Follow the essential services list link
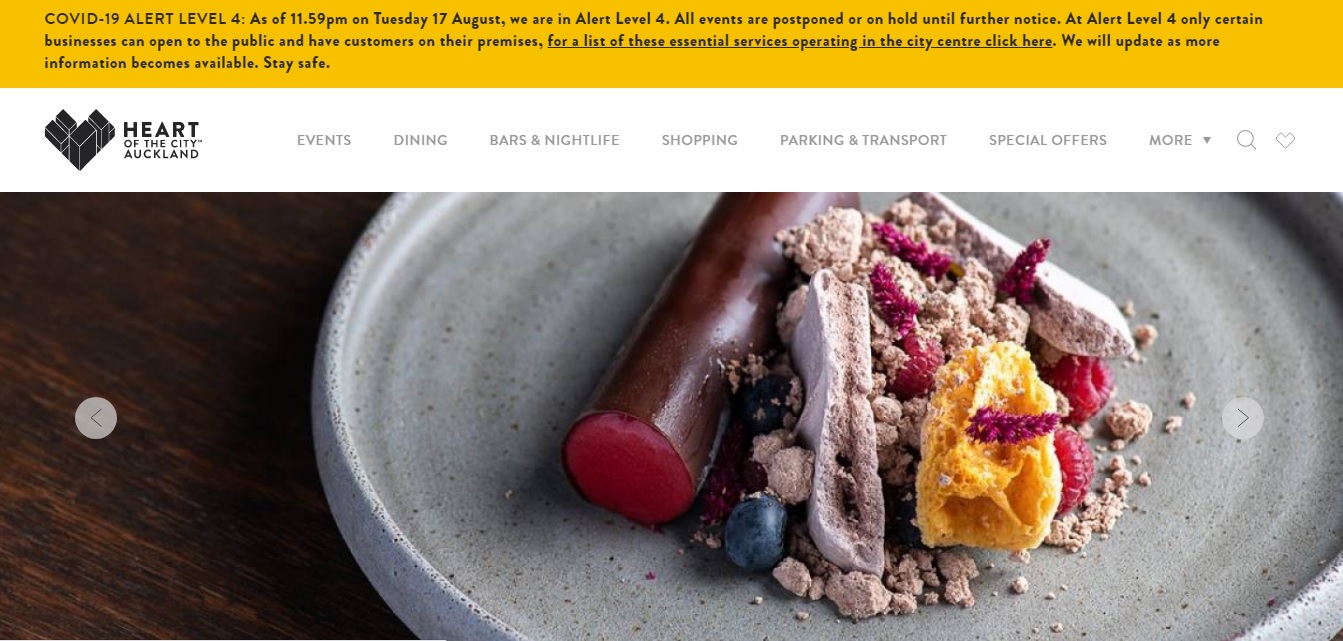The image size is (1343, 641). 800,41
